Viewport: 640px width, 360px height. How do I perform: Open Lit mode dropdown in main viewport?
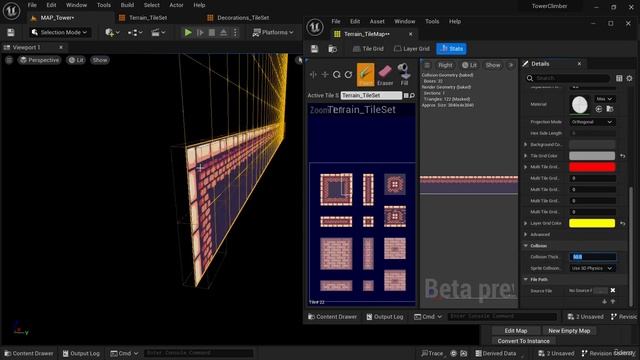pyautogui.click(x=76, y=60)
